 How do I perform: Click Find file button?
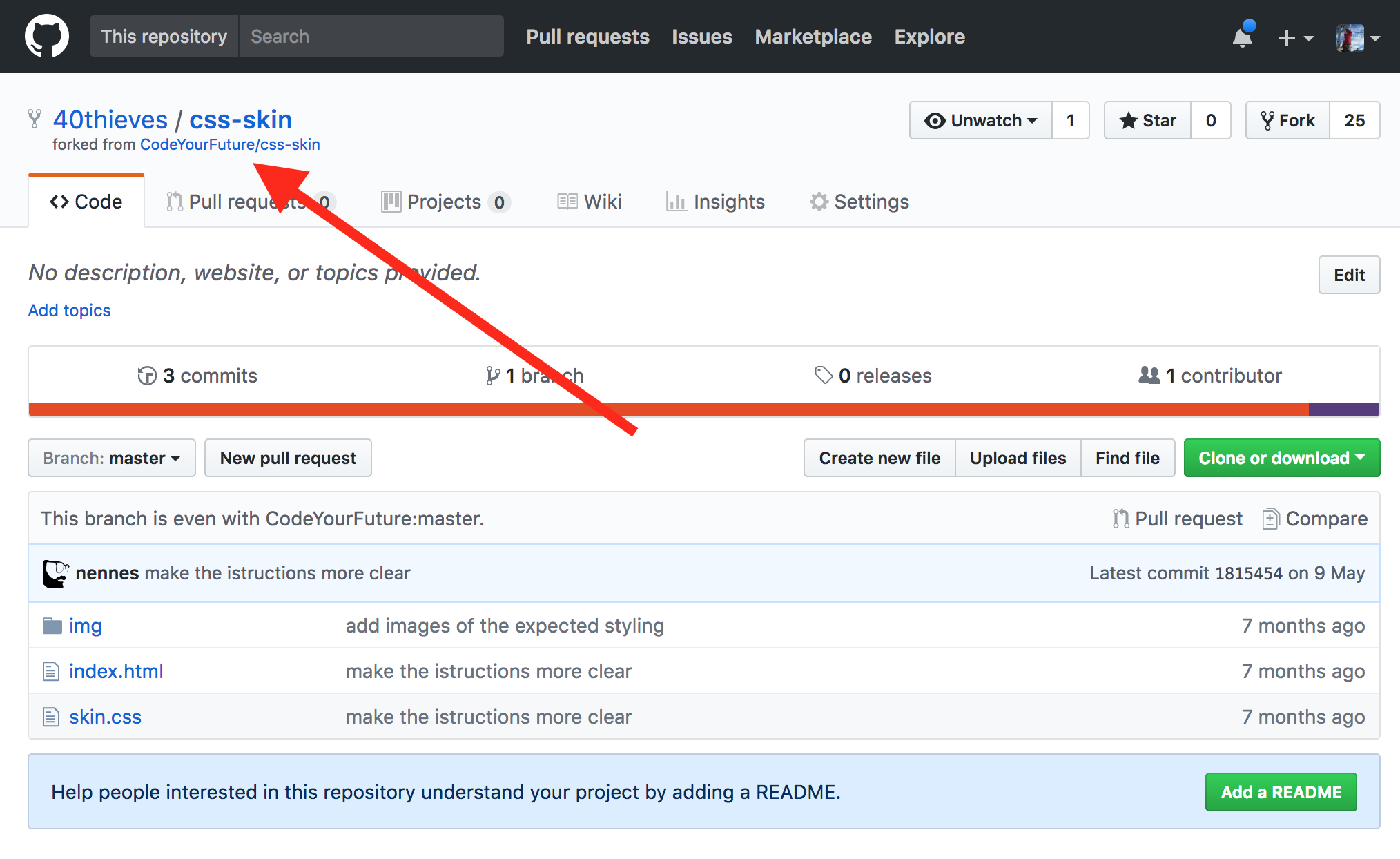pos(1127,458)
